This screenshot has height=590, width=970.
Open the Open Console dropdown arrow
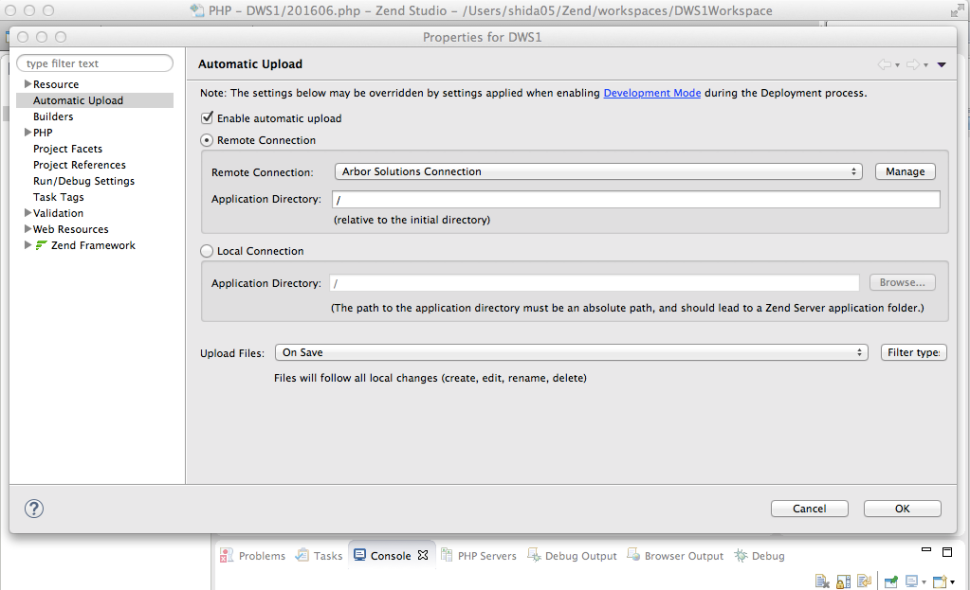pos(953,582)
